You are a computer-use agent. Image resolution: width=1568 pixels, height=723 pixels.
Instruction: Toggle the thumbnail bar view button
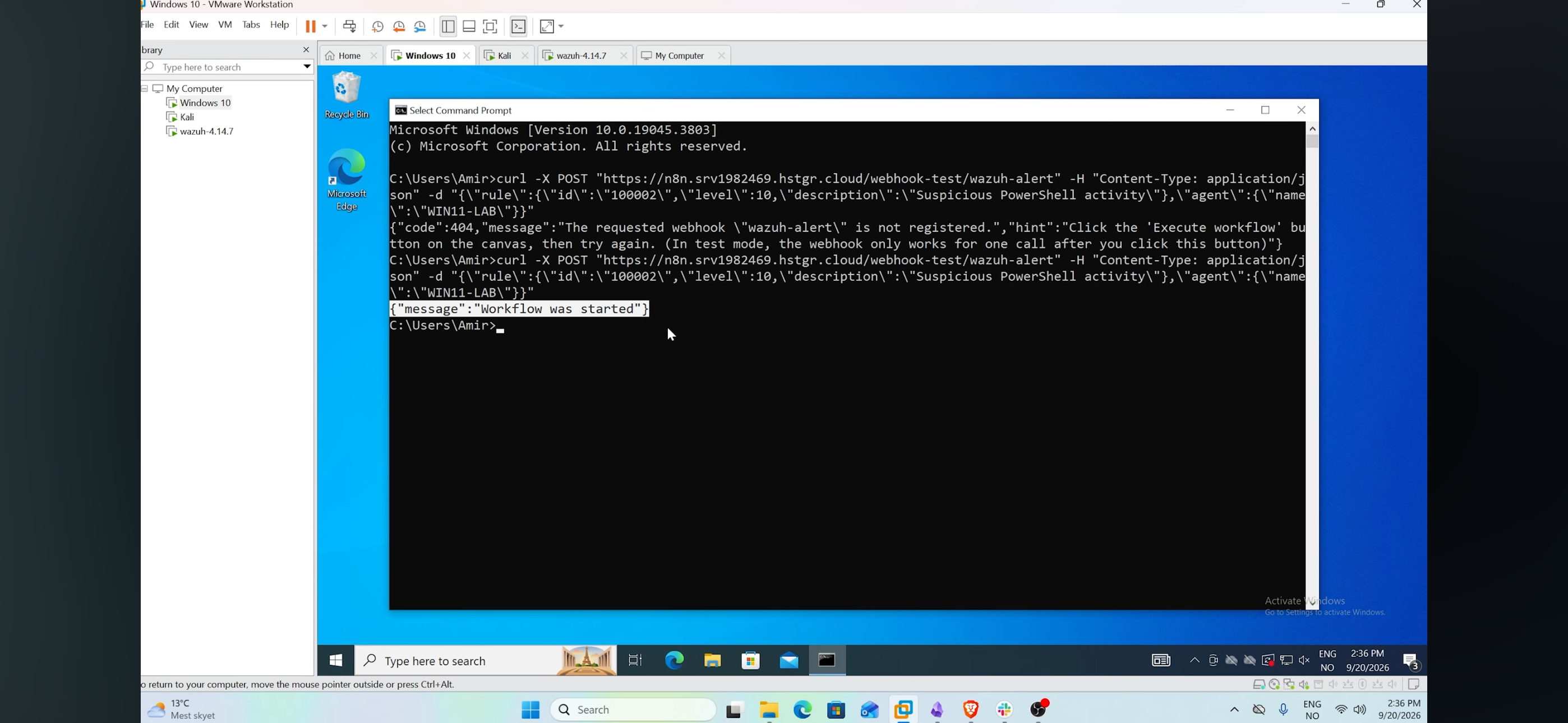pyautogui.click(x=469, y=26)
